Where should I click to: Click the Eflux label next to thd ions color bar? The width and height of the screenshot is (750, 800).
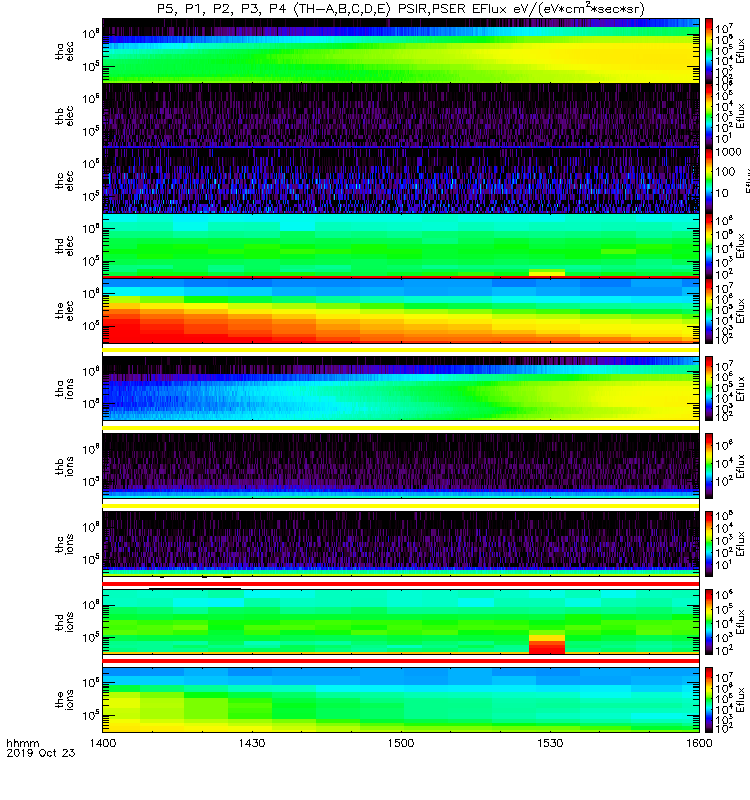(740, 622)
